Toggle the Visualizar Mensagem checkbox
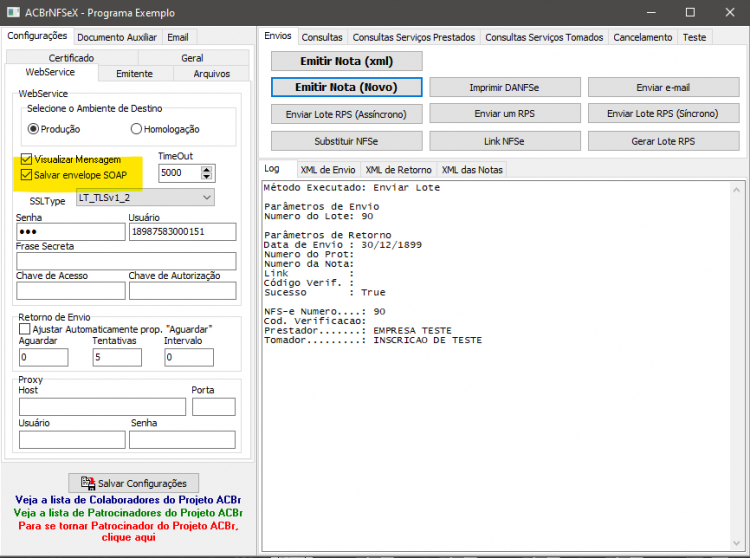Image resolution: width=750 pixels, height=558 pixels. tap(26, 159)
